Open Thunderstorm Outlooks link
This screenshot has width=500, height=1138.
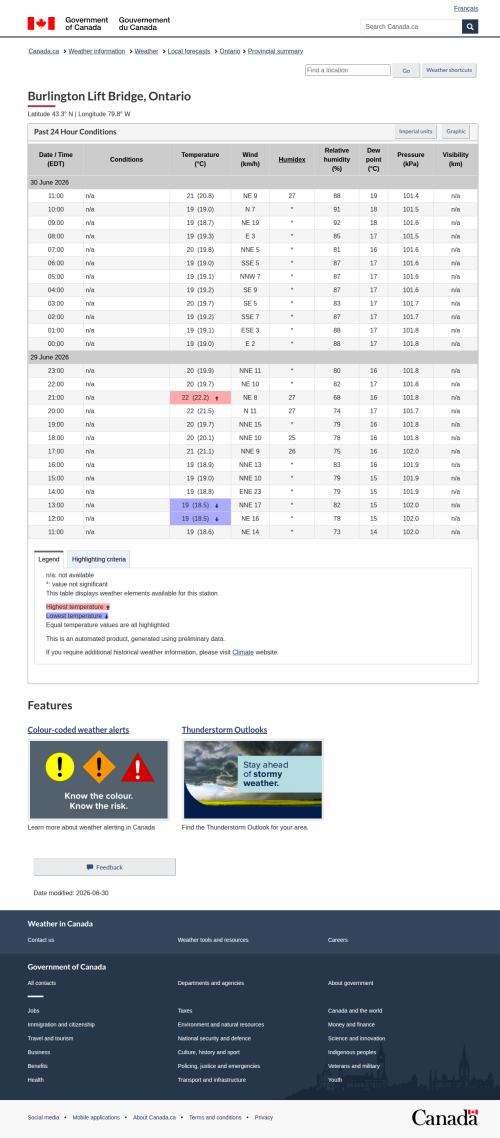[224, 729]
